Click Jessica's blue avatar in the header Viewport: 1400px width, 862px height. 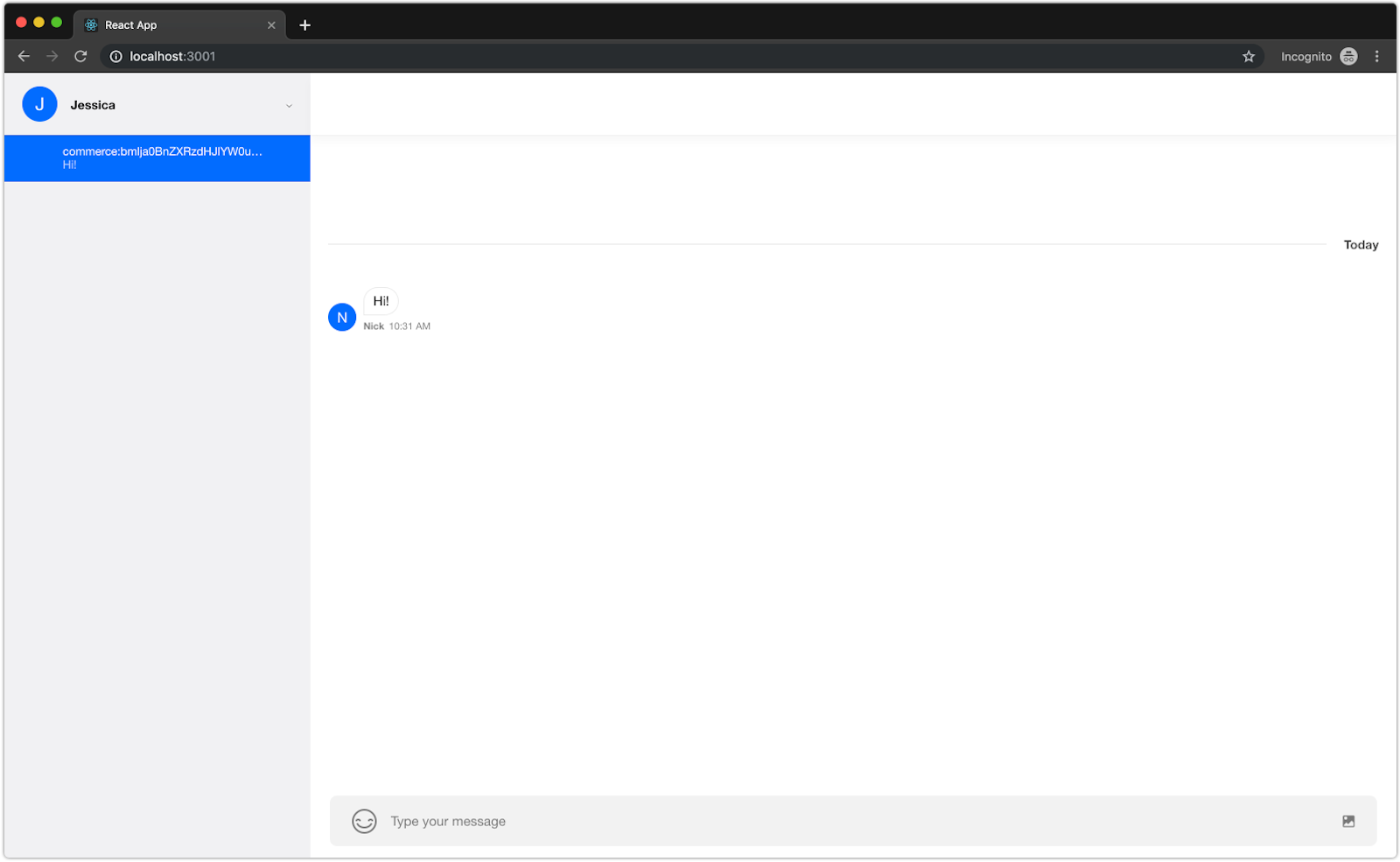click(39, 103)
